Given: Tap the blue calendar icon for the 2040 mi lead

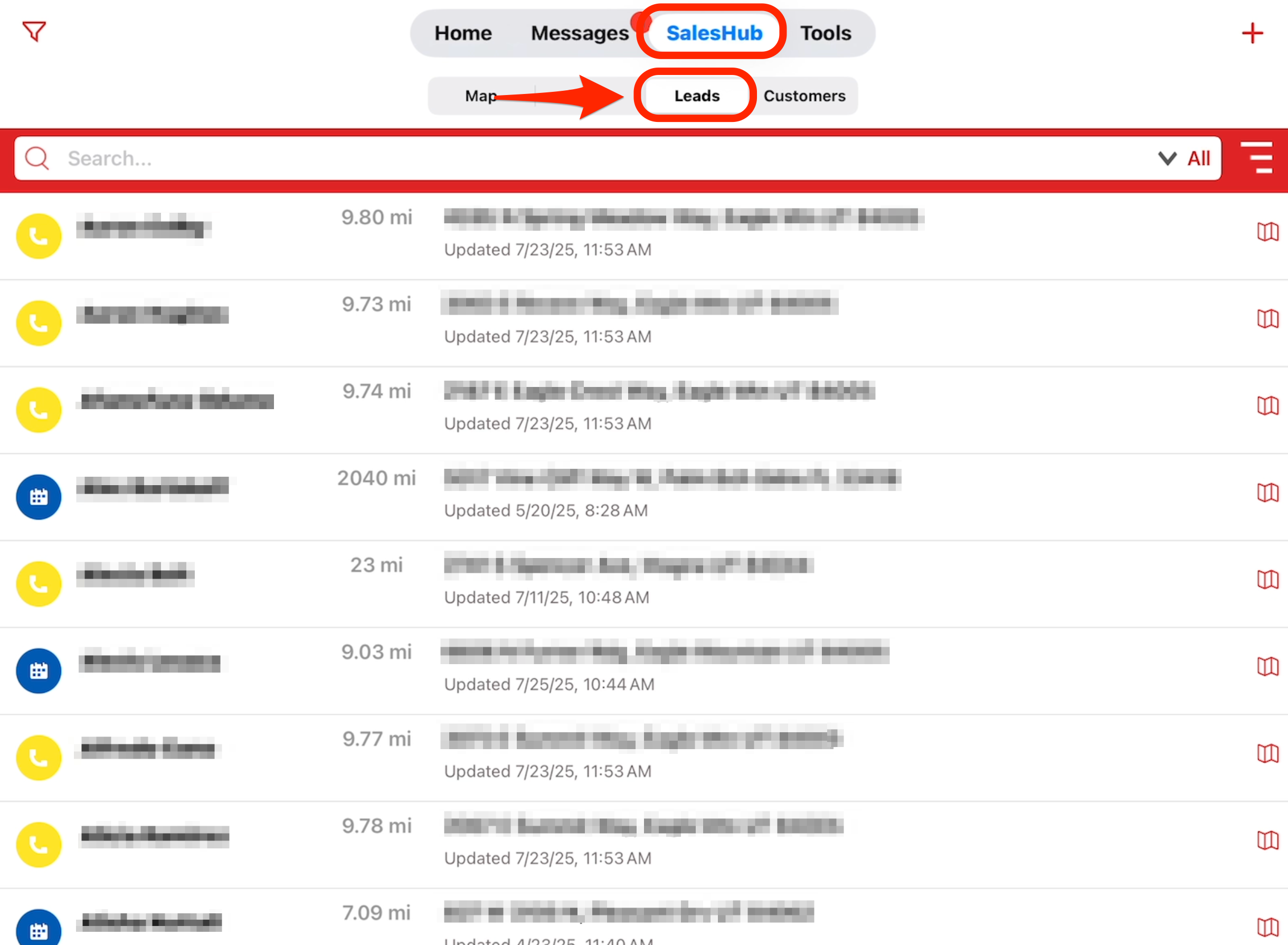Looking at the screenshot, I should pos(39,497).
